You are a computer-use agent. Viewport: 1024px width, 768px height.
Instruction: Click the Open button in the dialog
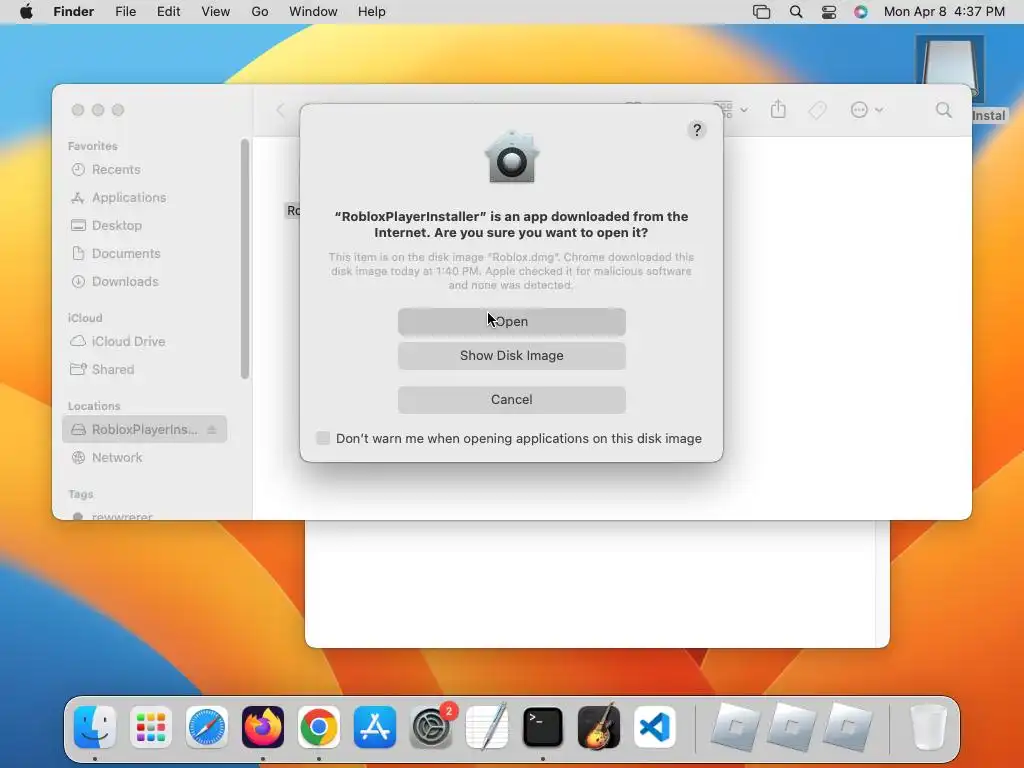(x=511, y=321)
